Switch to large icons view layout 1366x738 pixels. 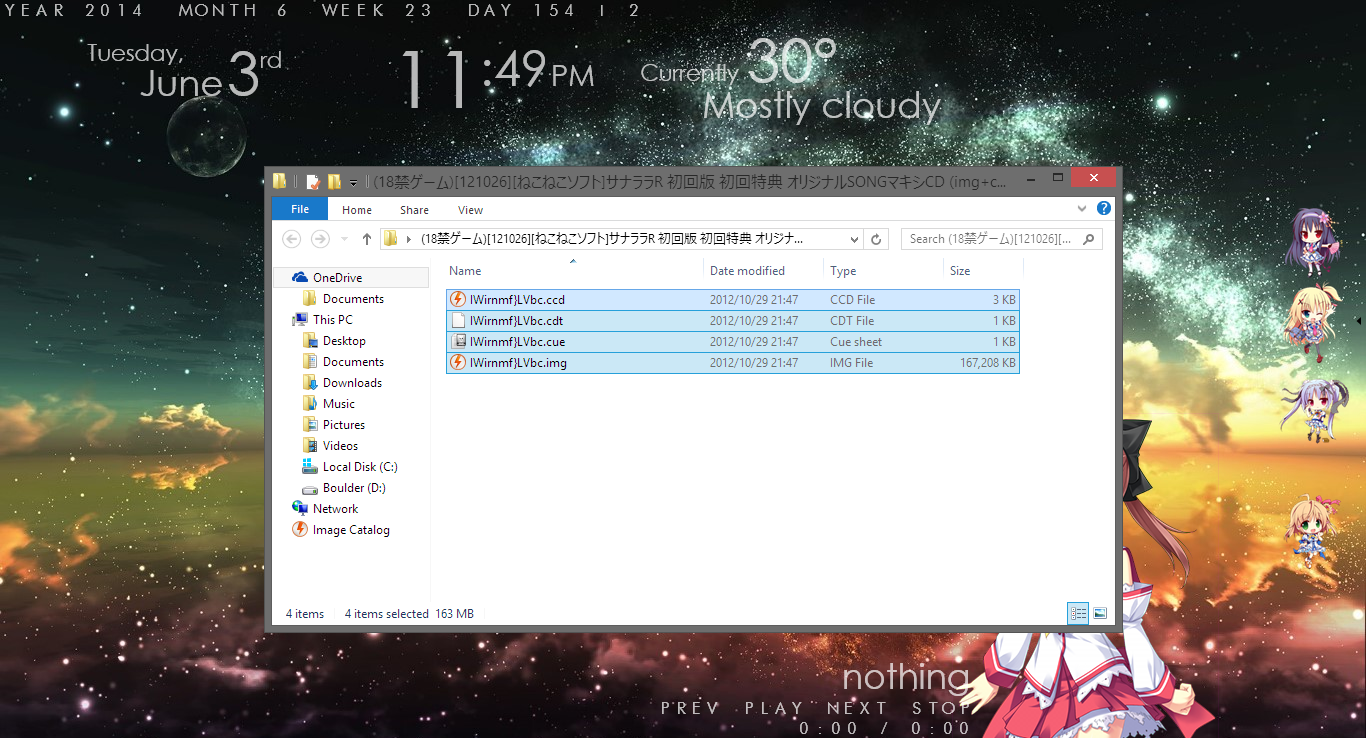click(1100, 614)
